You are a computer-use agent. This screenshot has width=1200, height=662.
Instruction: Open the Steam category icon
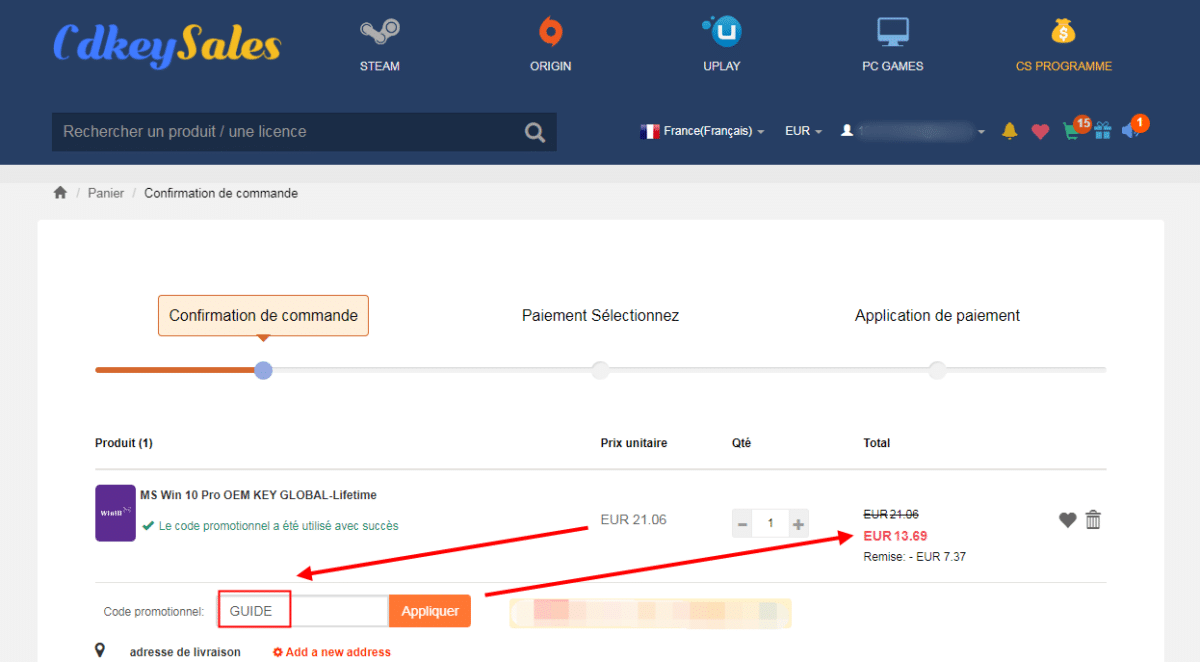(x=379, y=31)
